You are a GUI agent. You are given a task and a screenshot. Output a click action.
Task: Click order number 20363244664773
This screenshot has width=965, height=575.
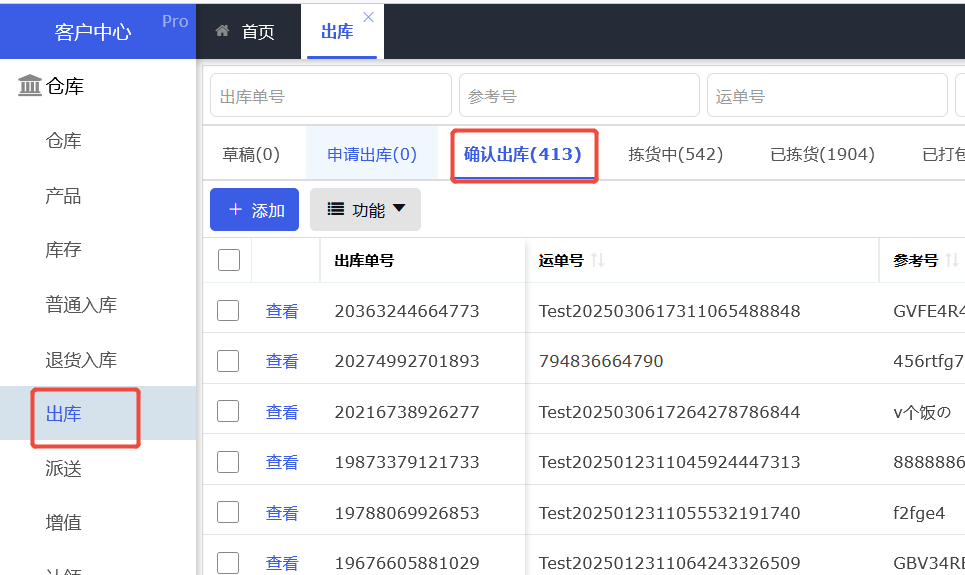coord(407,311)
